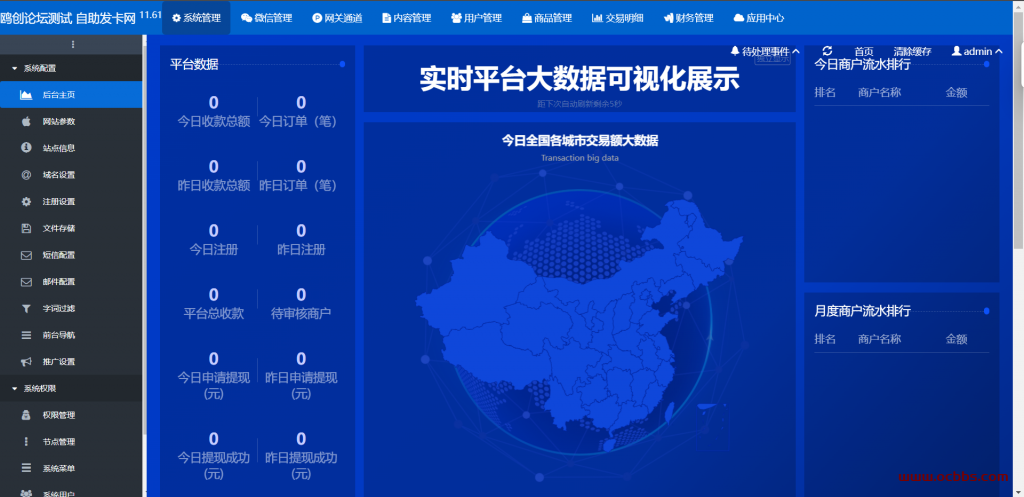
Task: Click the icon beside 权限管理
Action: [x=26, y=415]
